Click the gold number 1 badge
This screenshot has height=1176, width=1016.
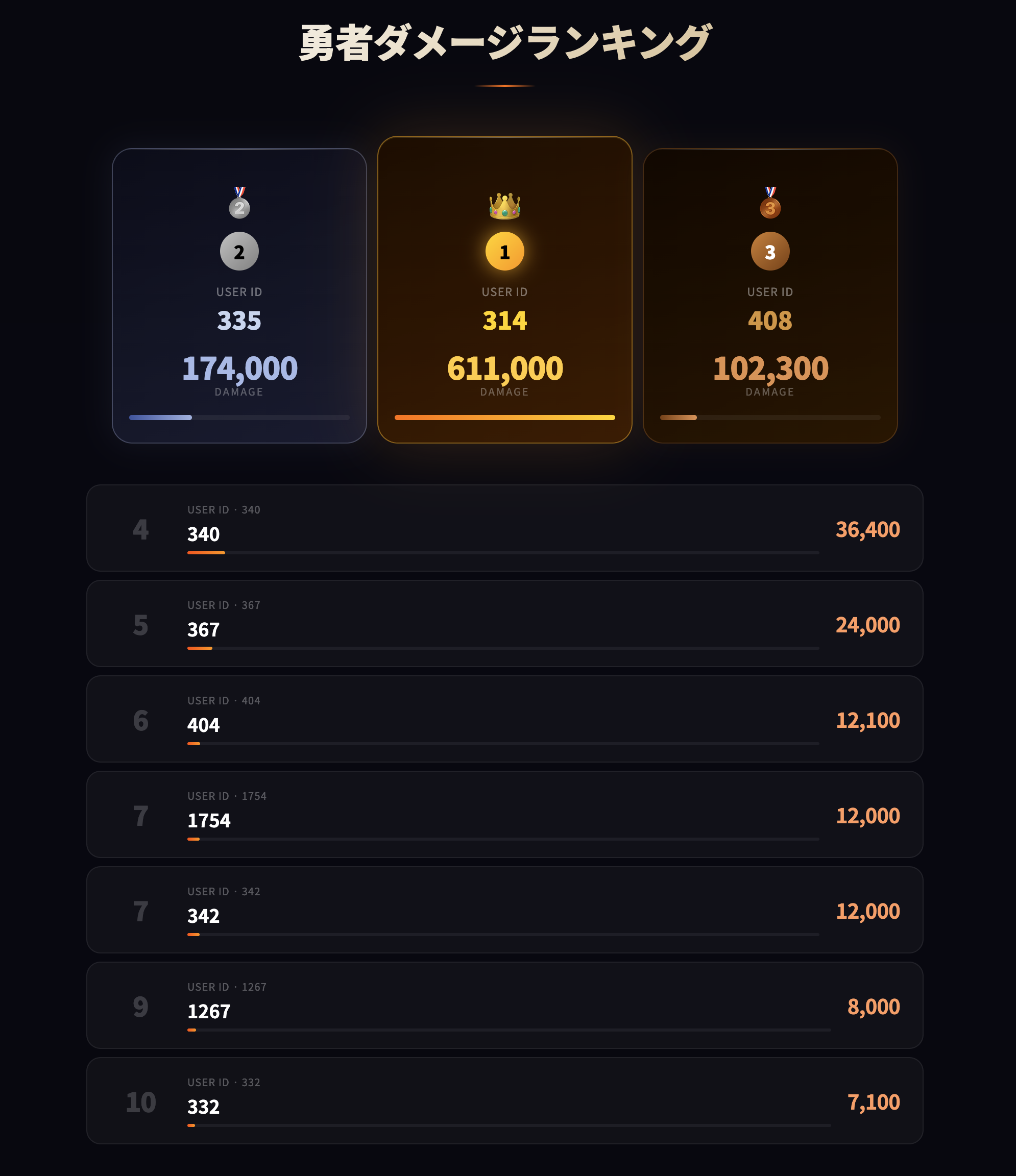[504, 252]
